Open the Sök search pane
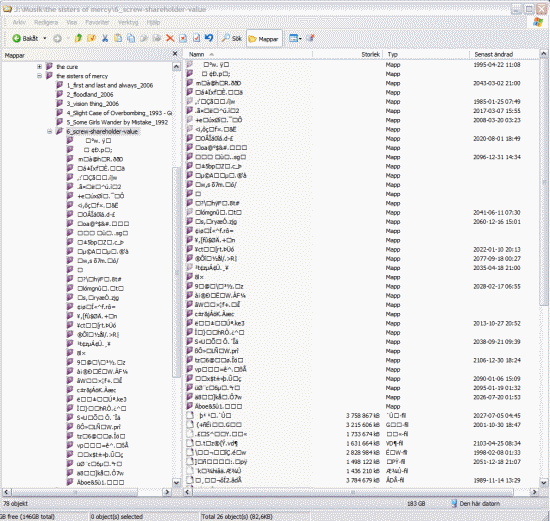 point(232,38)
